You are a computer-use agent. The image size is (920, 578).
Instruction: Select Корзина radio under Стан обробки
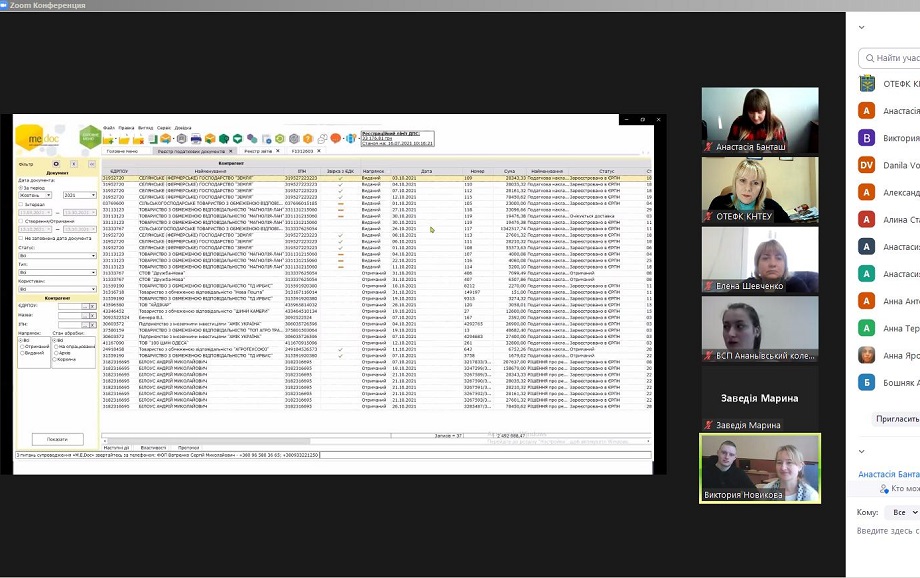click(x=54, y=359)
